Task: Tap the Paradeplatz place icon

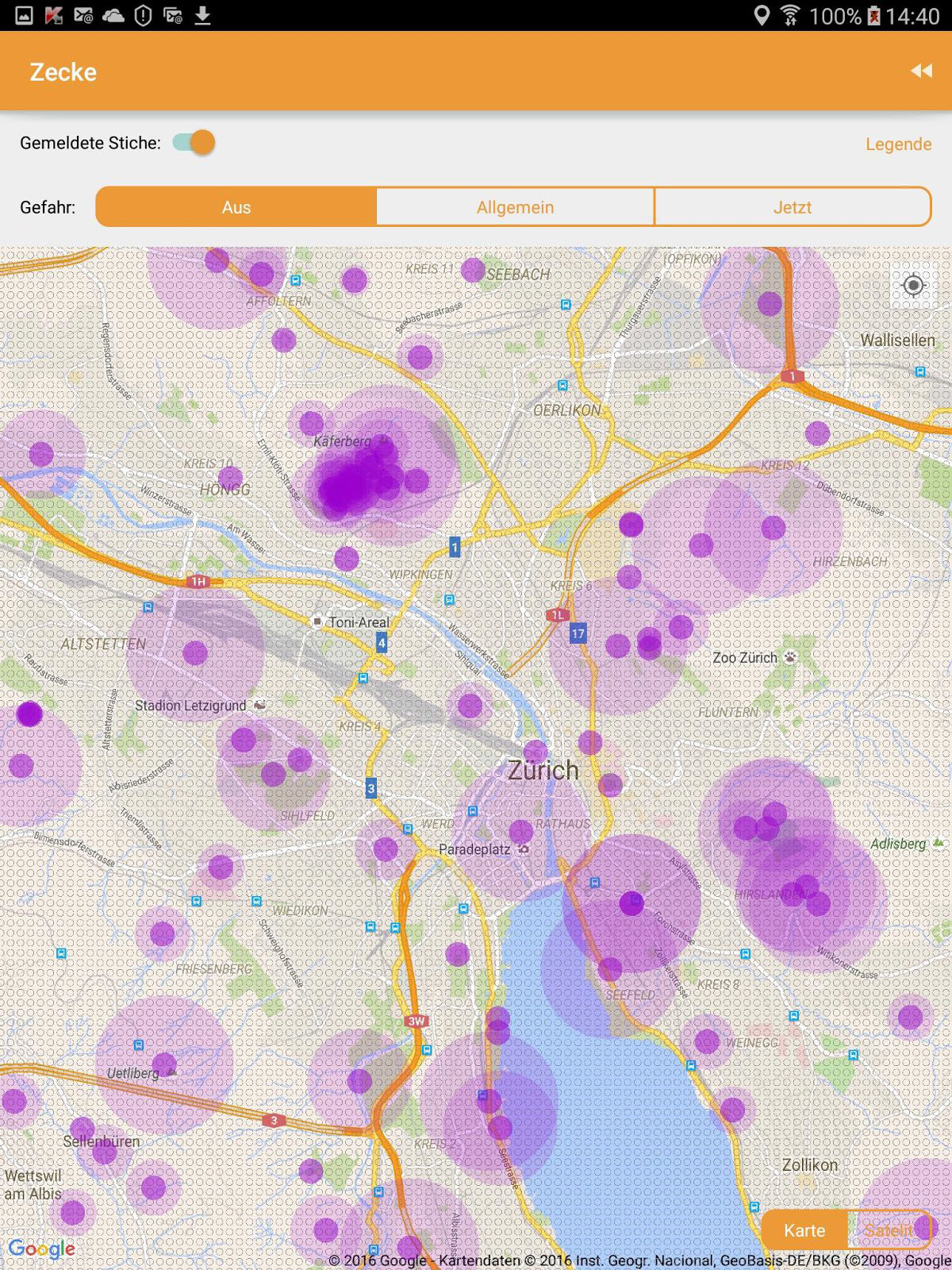Action: pyautogui.click(x=523, y=849)
